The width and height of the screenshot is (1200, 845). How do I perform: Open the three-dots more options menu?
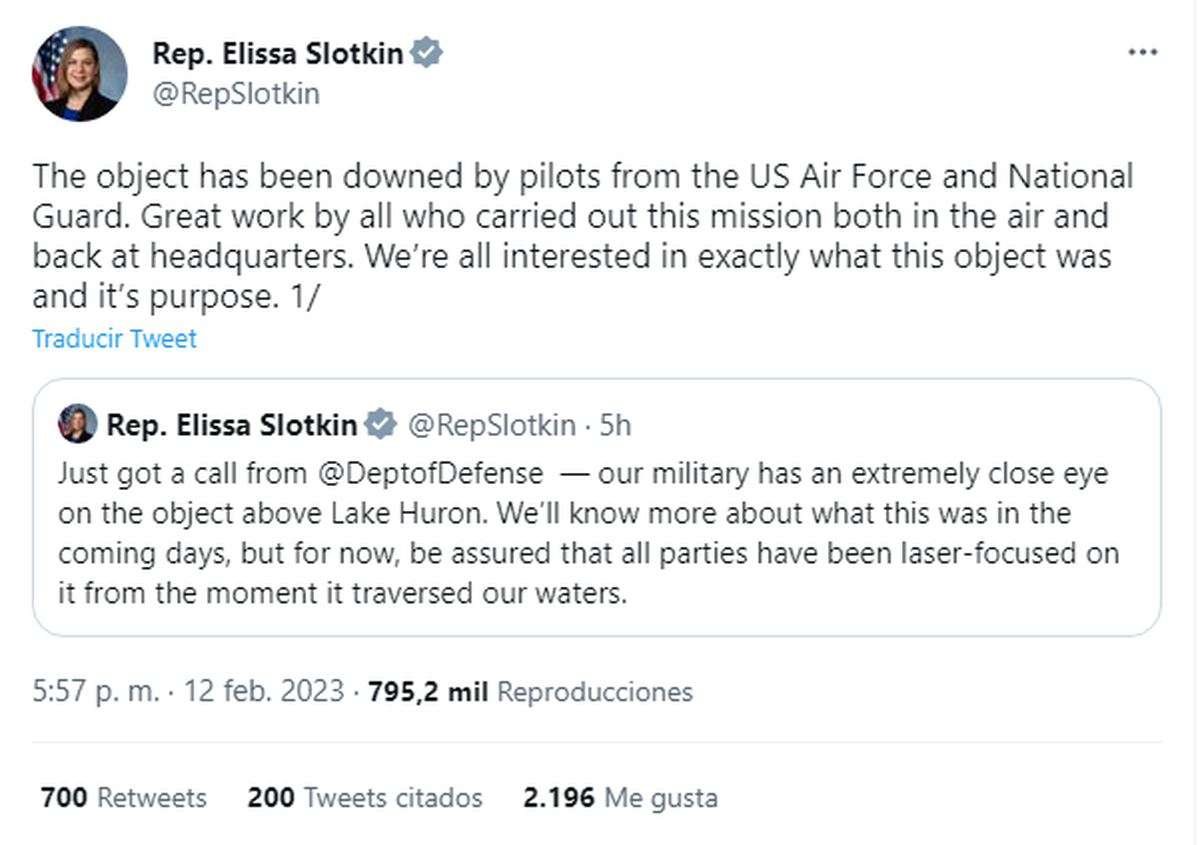(1142, 53)
